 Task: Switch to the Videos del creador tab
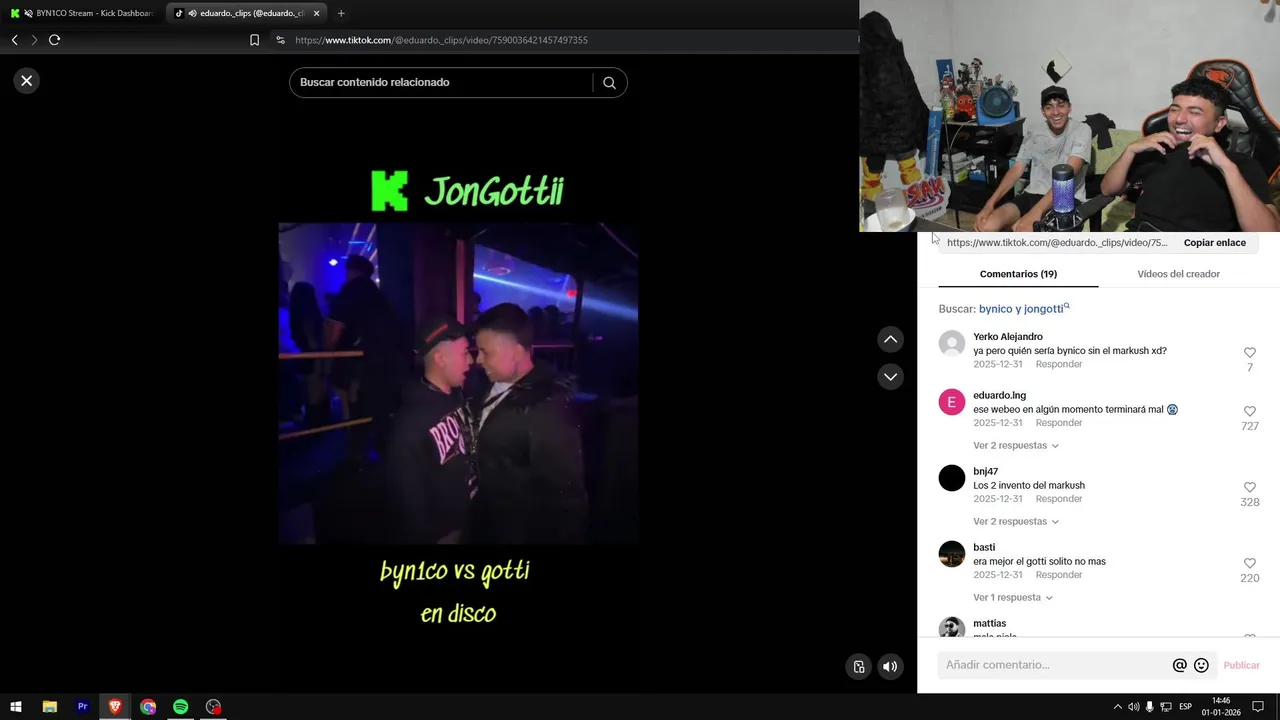click(x=1178, y=274)
